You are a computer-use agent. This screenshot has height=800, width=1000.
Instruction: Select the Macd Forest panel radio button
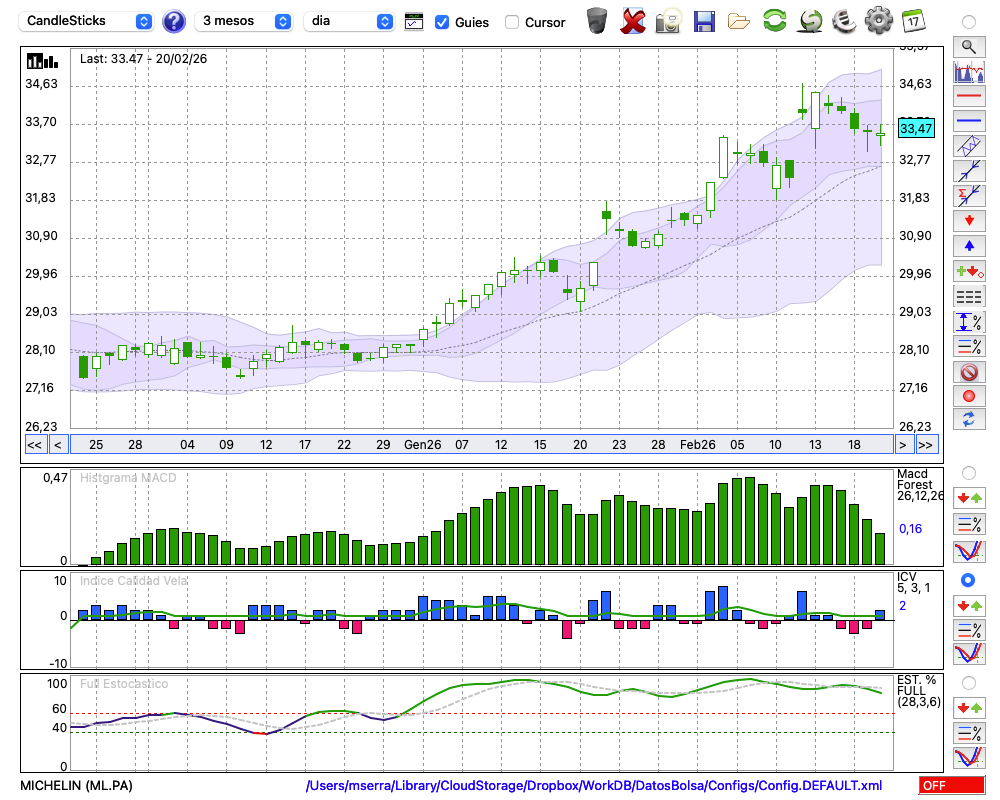[x=968, y=472]
